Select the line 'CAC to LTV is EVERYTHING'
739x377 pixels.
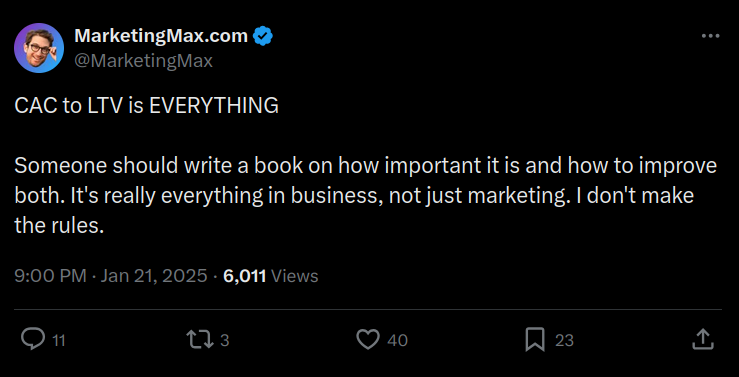(x=147, y=106)
